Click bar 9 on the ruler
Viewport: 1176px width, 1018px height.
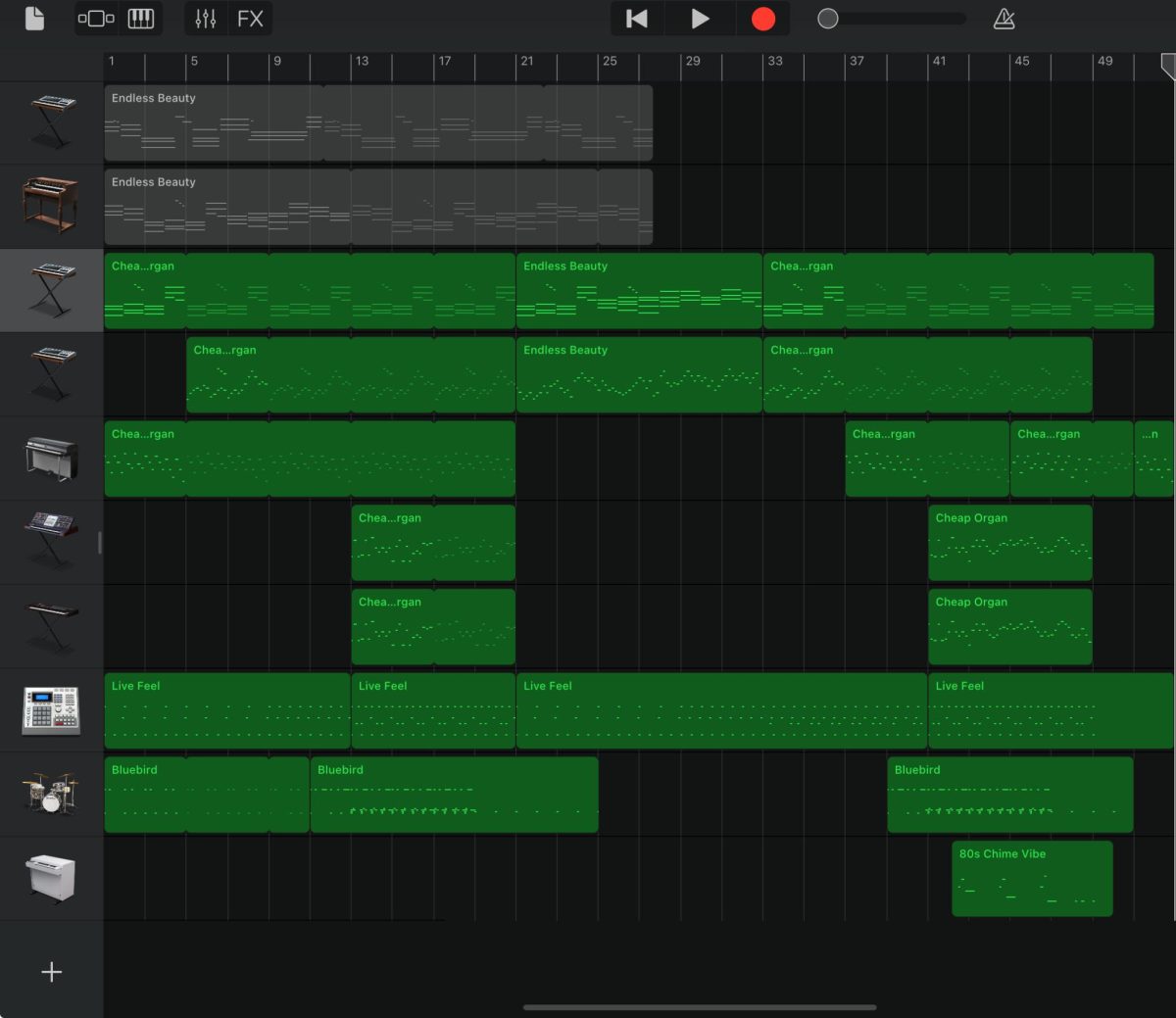click(277, 61)
